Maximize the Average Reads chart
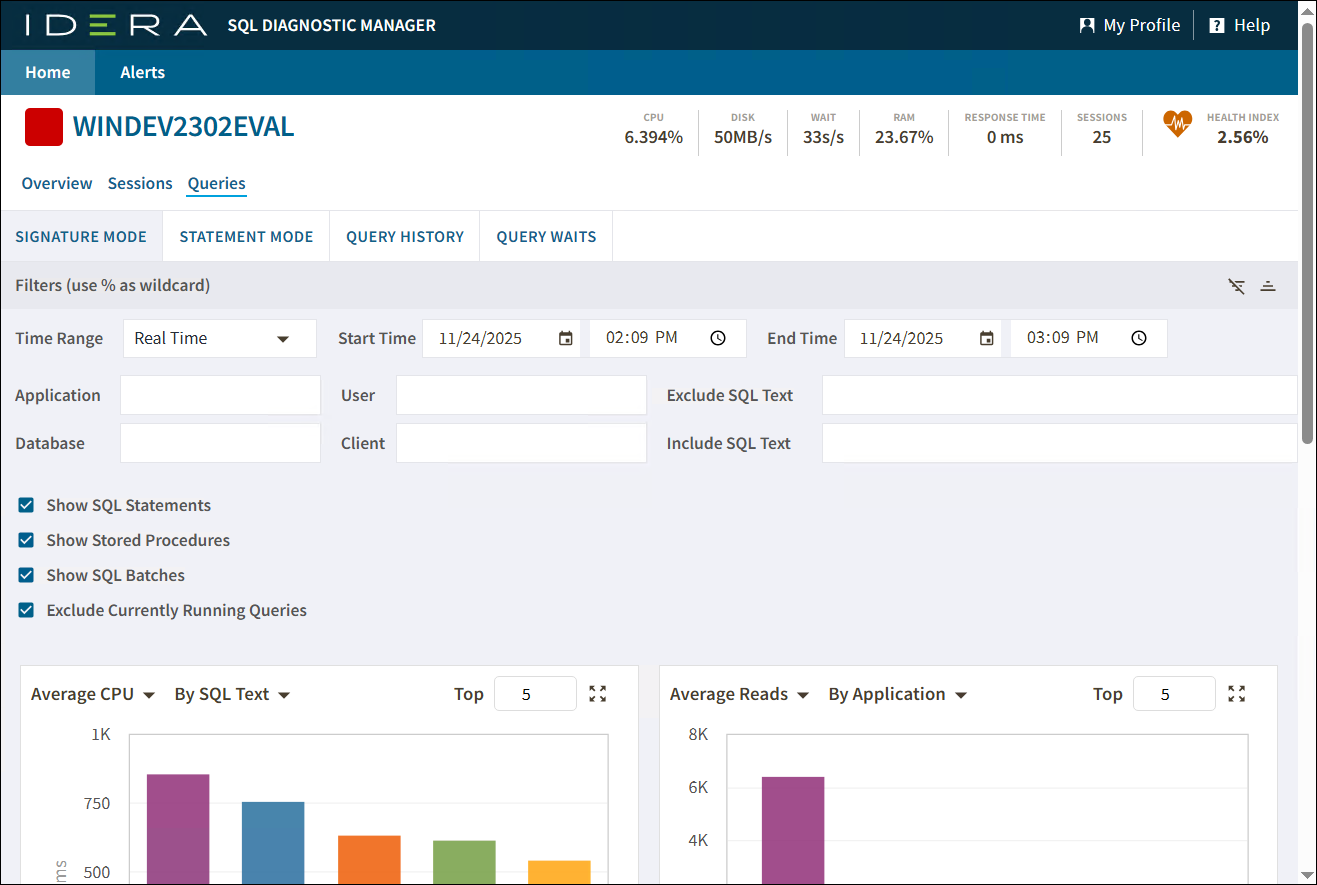The height and width of the screenshot is (885, 1317). [x=1237, y=694]
